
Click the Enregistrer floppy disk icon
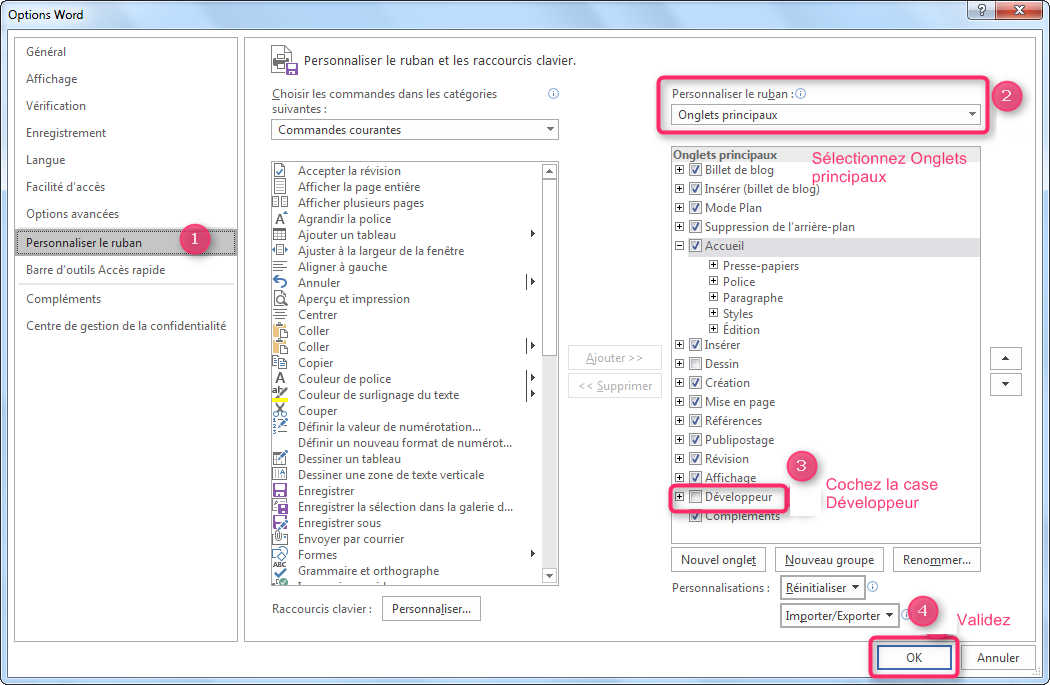pos(280,491)
